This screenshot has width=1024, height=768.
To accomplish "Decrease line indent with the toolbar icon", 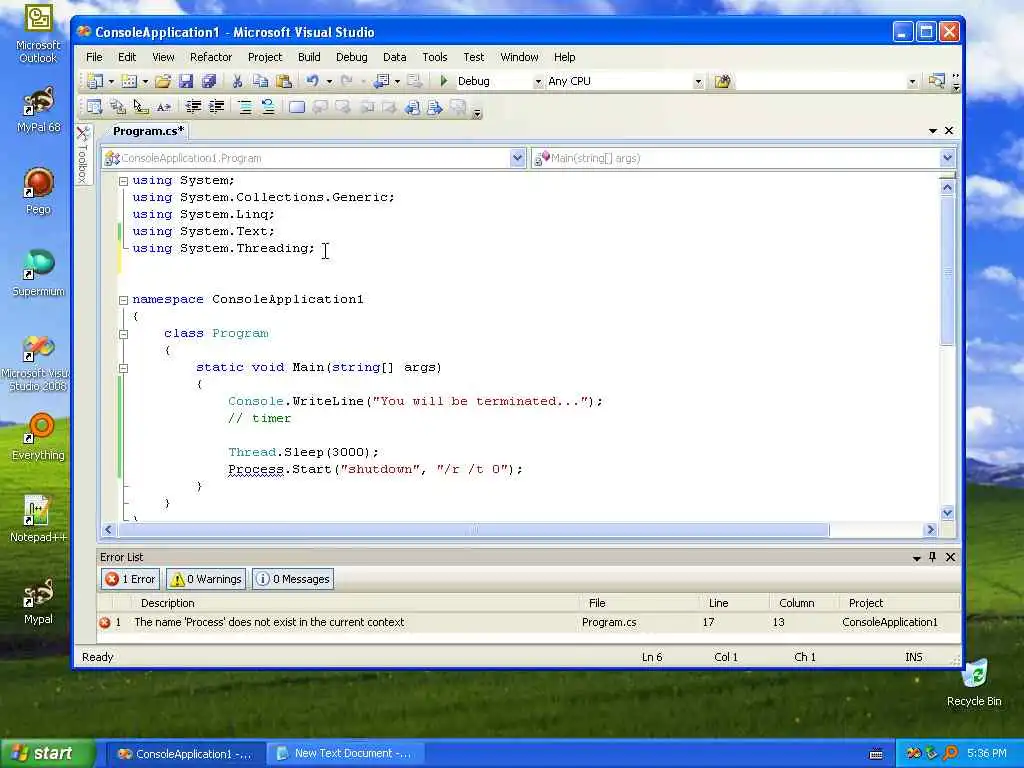I will (193, 107).
